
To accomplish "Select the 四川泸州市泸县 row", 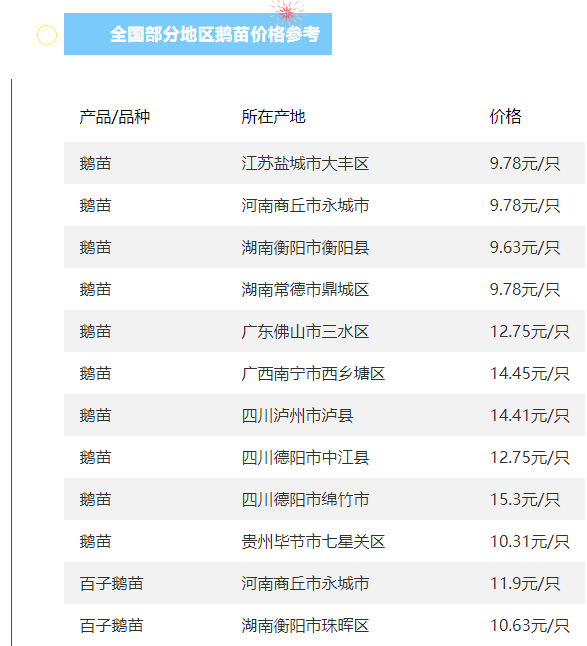I will [324, 415].
